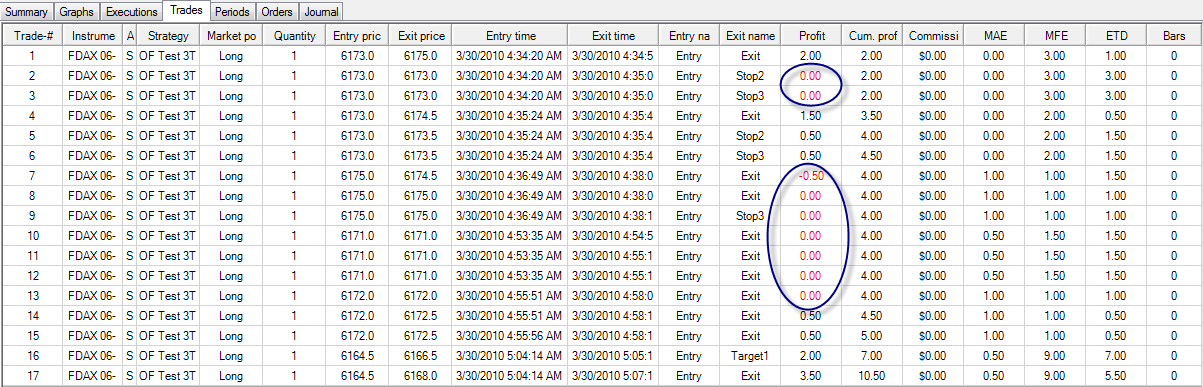Screen dimensions: 1203x387
Task: Click MAE value 0.50 in trade 11
Action: [993, 256]
